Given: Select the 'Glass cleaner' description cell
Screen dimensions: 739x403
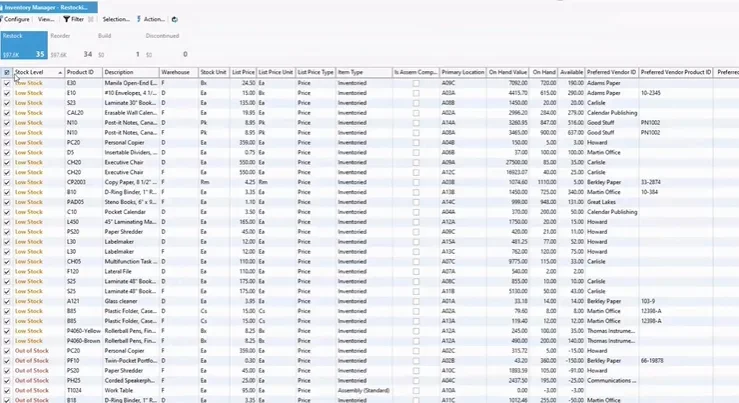Looking at the screenshot, I should click(131, 301).
